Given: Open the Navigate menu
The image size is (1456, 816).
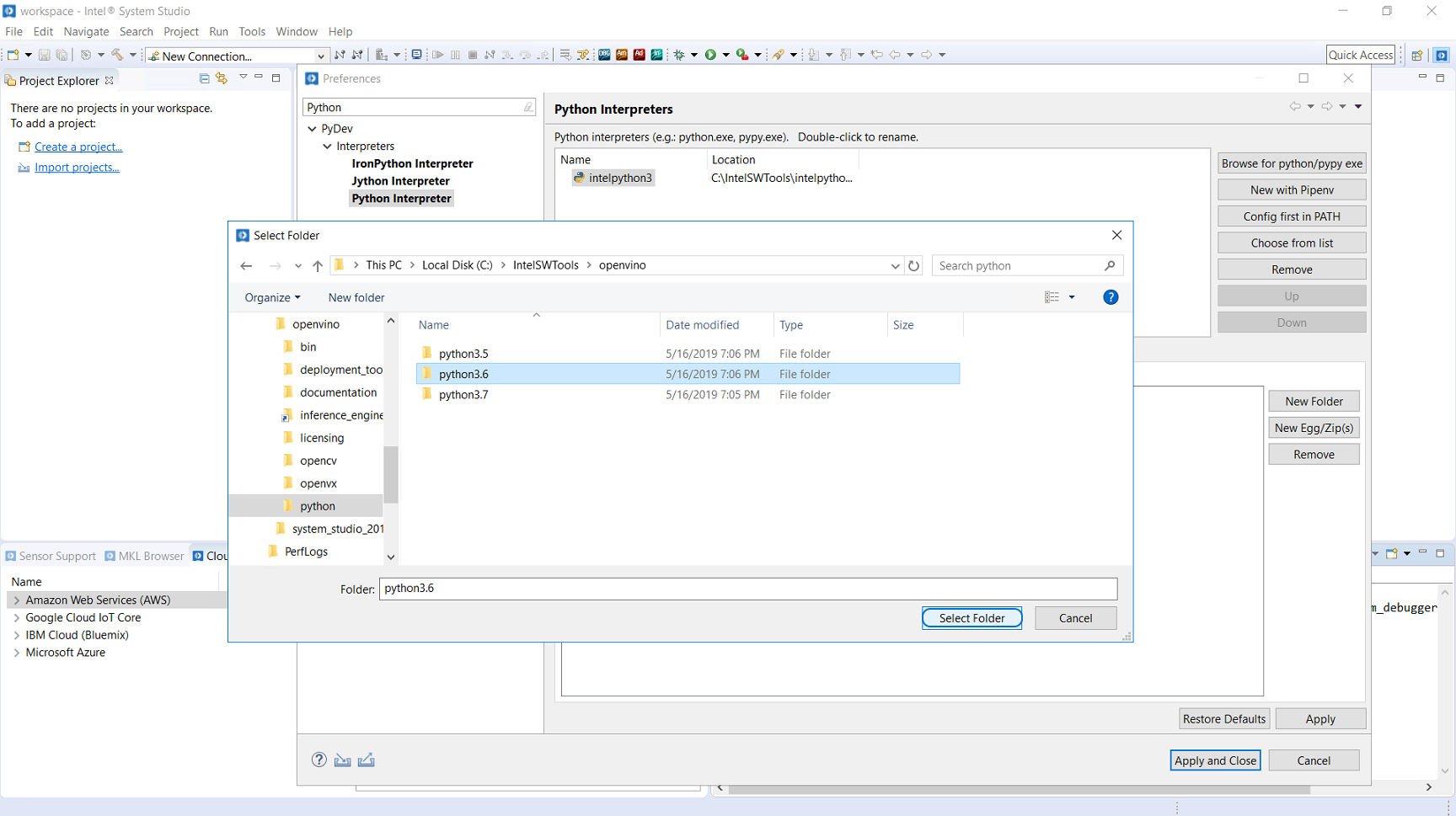Looking at the screenshot, I should tap(86, 31).
